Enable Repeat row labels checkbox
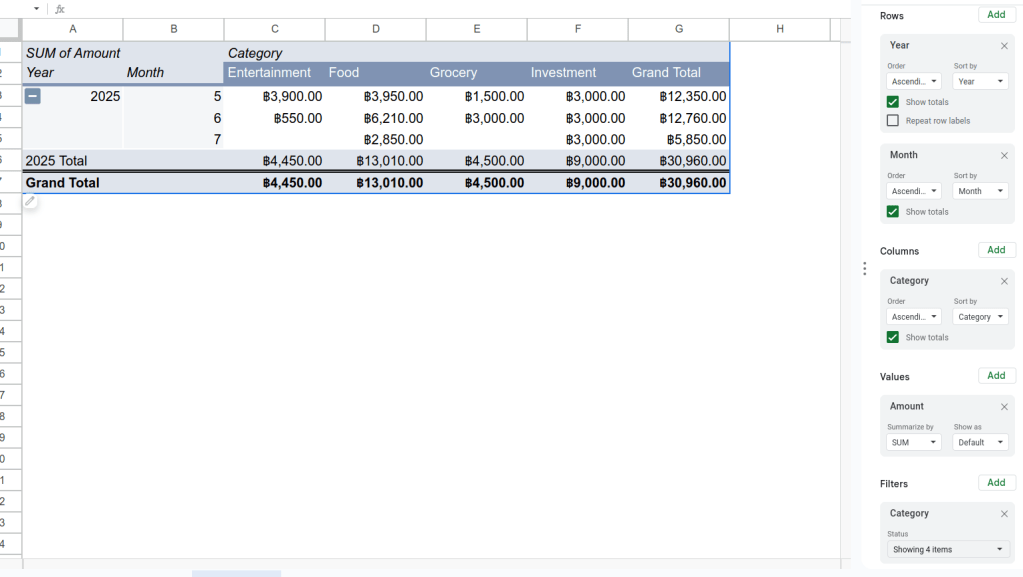The width and height of the screenshot is (1023, 577). (893, 121)
